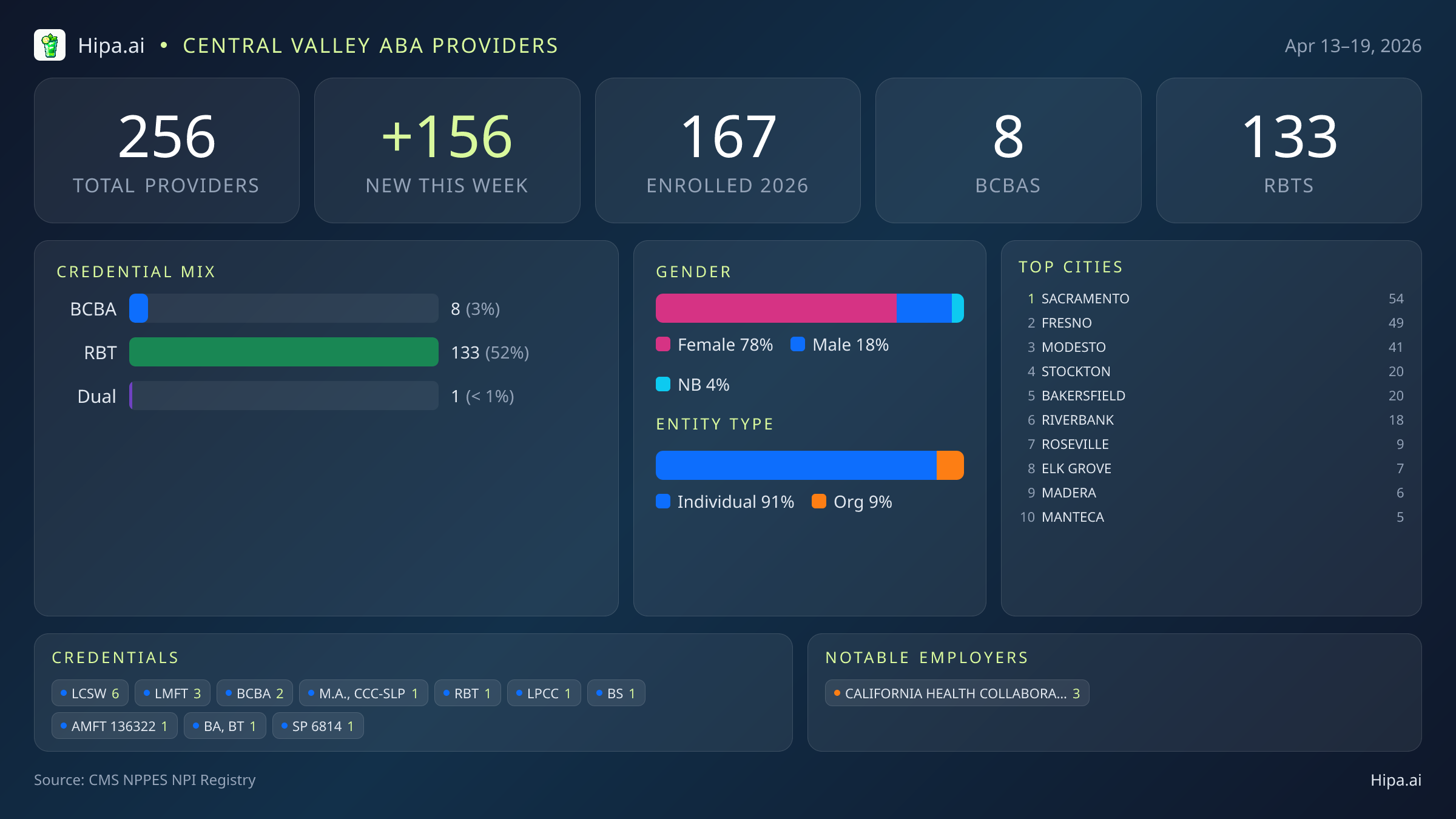Click the Male blue legend swatch
This screenshot has height=819, width=1456.
[798, 345]
